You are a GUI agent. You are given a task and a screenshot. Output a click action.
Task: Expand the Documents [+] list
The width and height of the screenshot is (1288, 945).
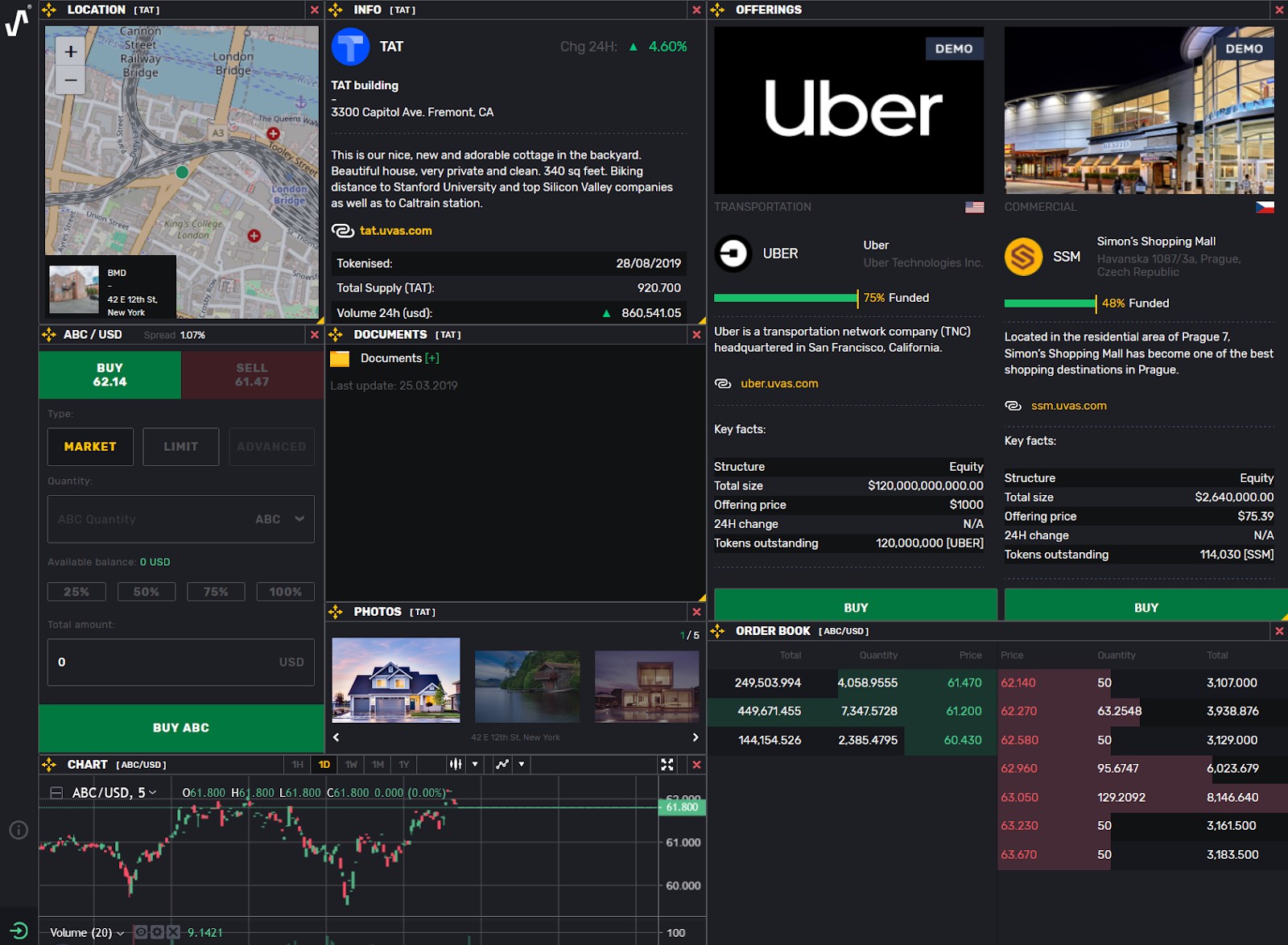[x=432, y=358]
